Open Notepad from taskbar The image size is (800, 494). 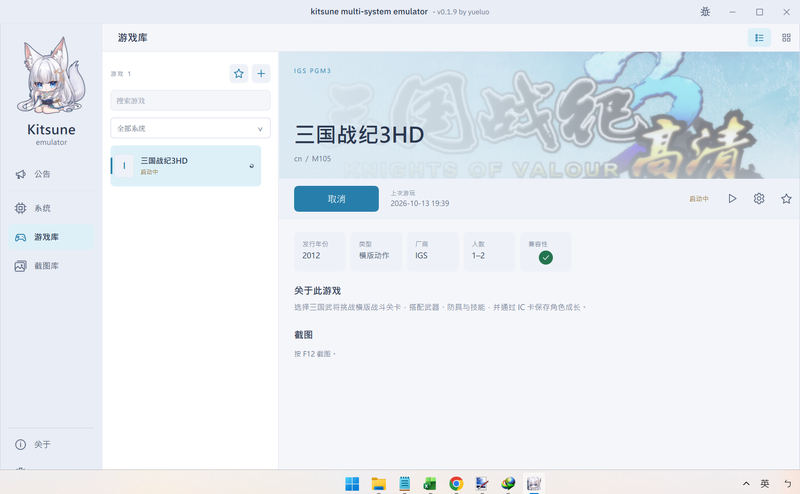[x=404, y=483]
